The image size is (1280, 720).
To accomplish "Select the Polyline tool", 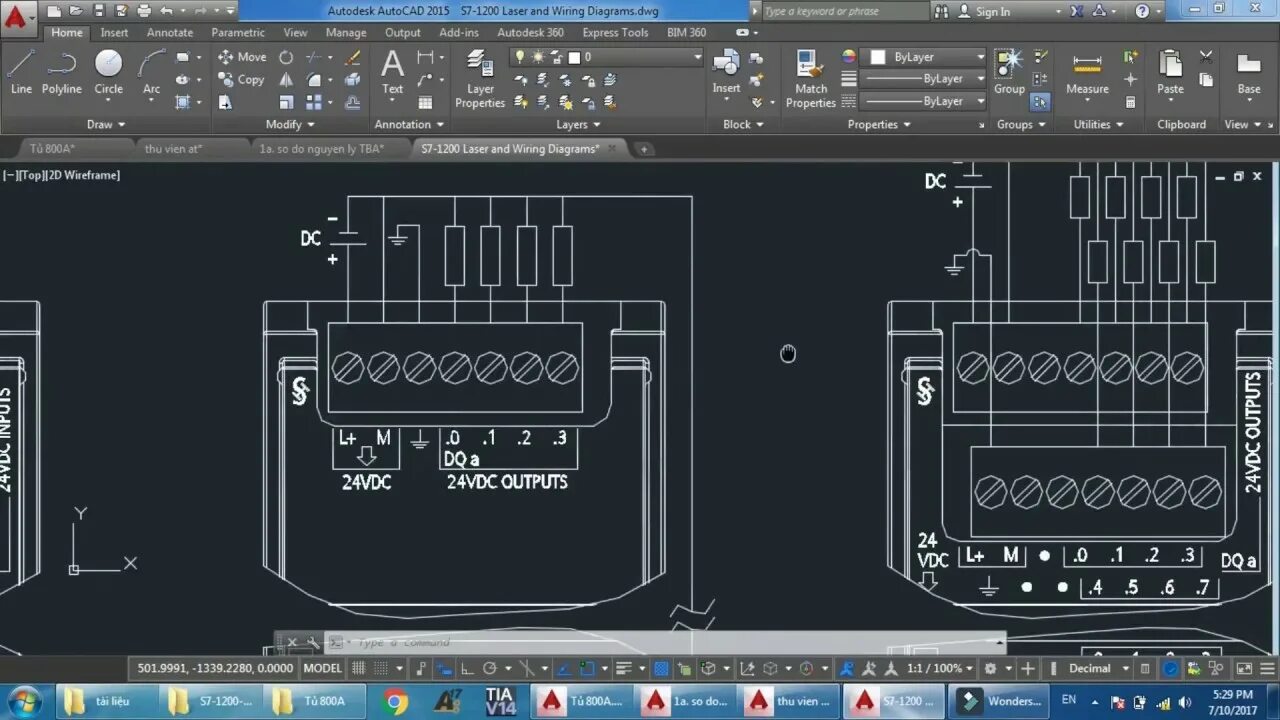I will pyautogui.click(x=61, y=72).
